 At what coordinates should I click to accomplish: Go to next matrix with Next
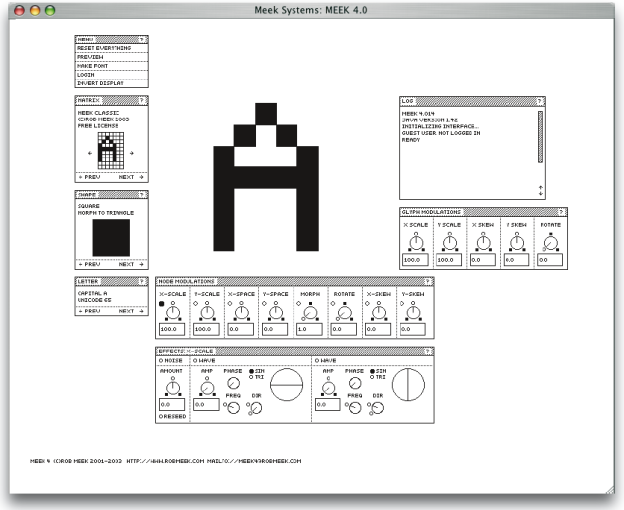click(131, 177)
